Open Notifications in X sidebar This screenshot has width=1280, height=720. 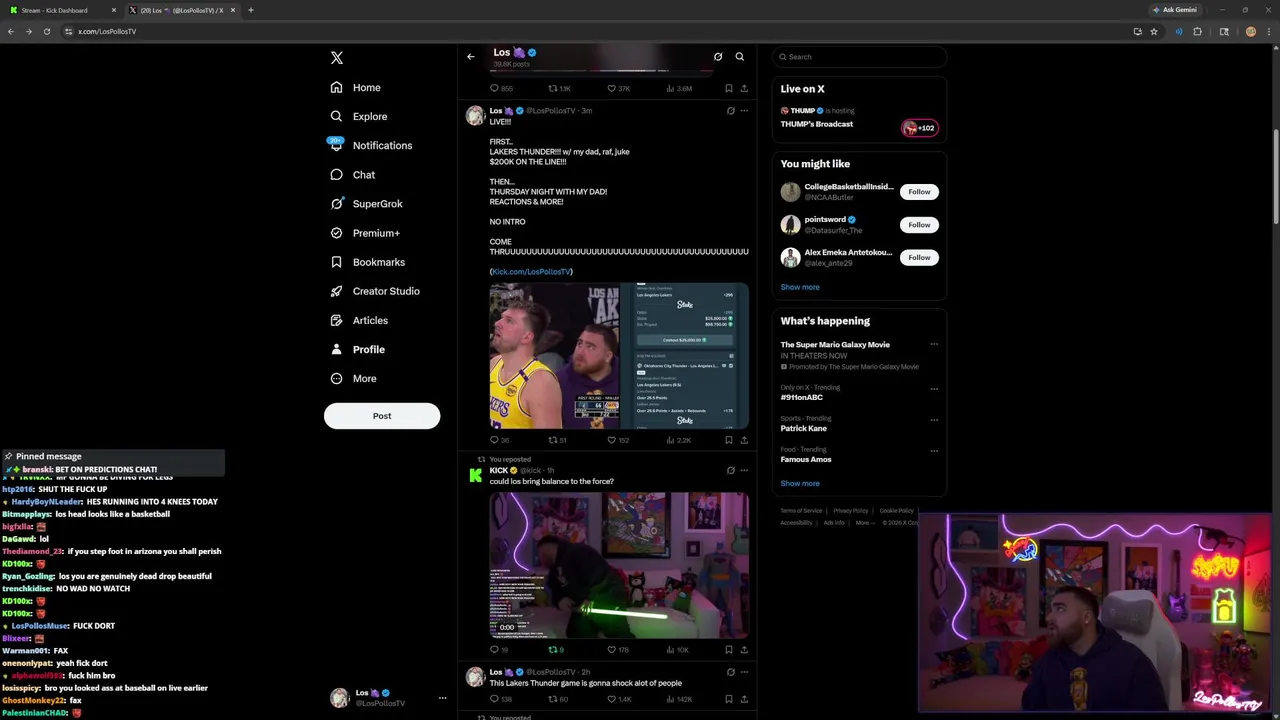pos(370,145)
